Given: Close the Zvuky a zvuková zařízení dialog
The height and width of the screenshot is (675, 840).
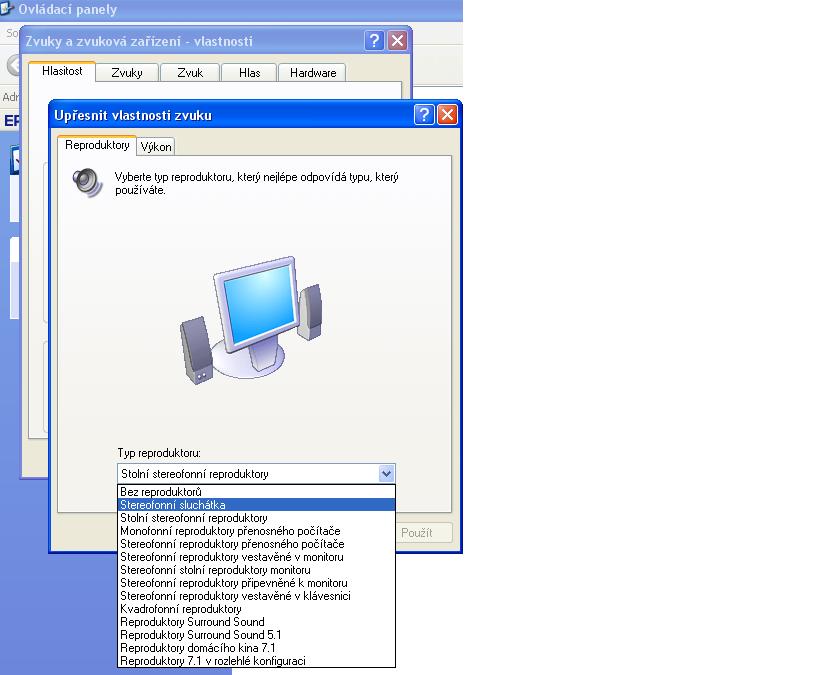Looking at the screenshot, I should pyautogui.click(x=398, y=41).
